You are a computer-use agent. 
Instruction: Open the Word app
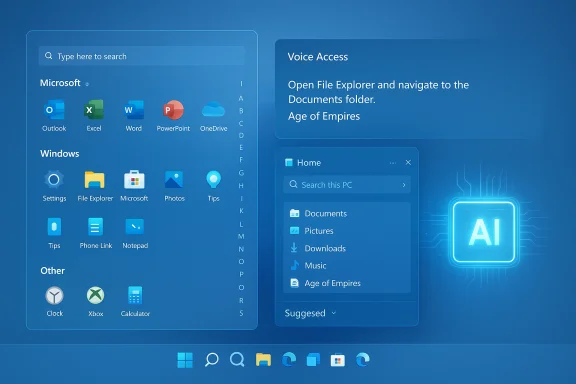pyautogui.click(x=133, y=115)
